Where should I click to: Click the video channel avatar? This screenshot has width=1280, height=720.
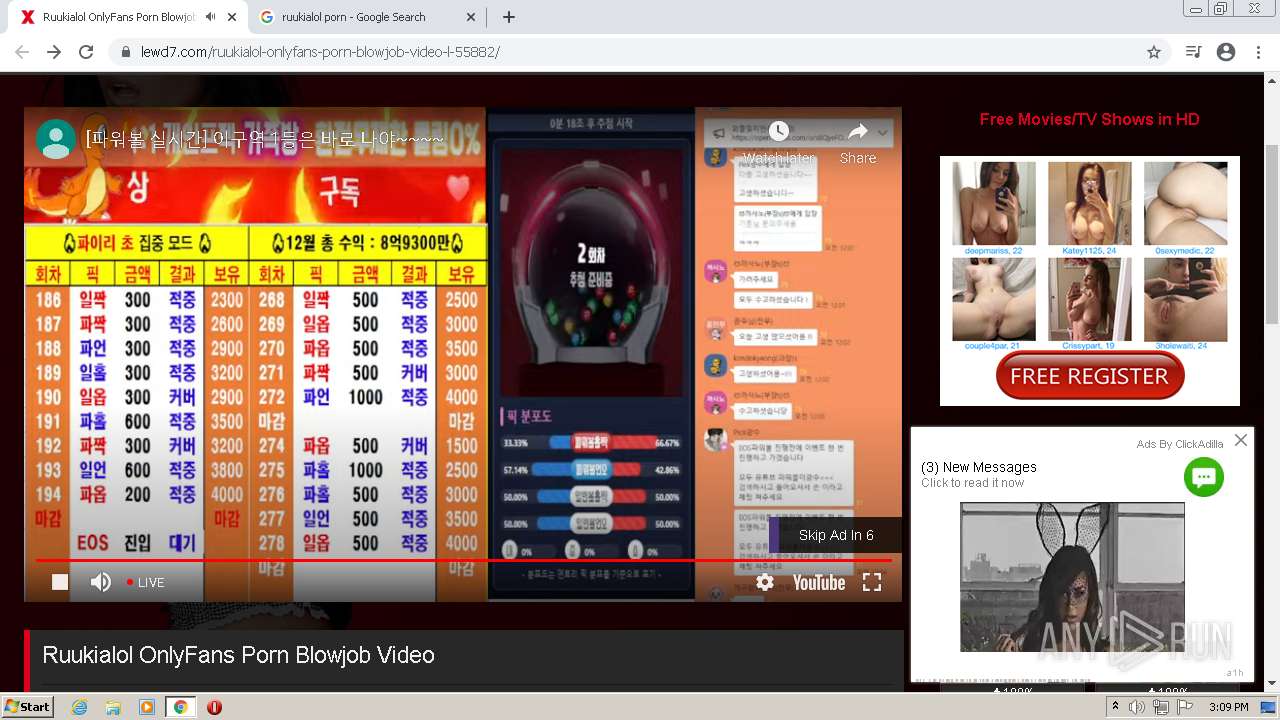point(56,139)
